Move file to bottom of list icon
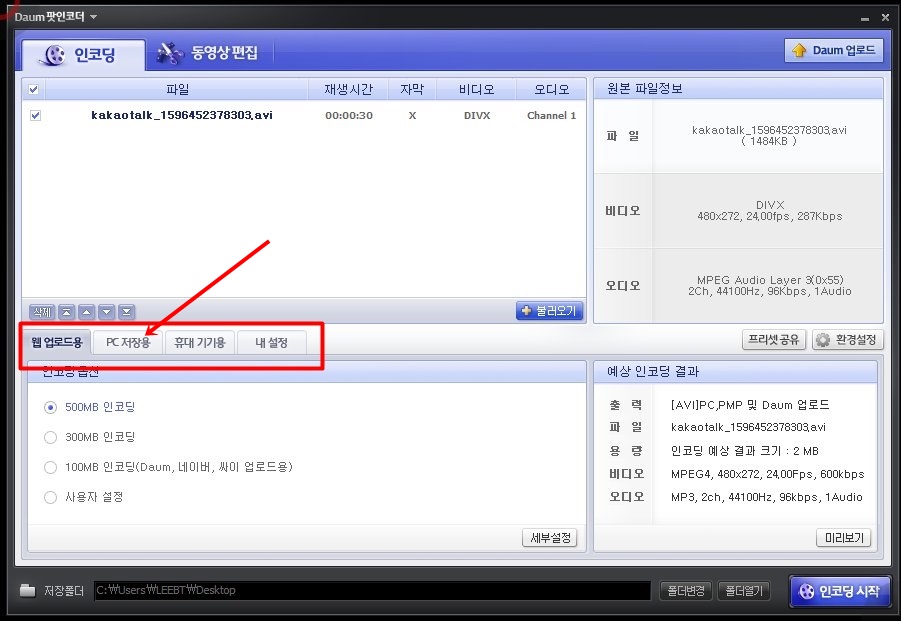 click(126, 312)
